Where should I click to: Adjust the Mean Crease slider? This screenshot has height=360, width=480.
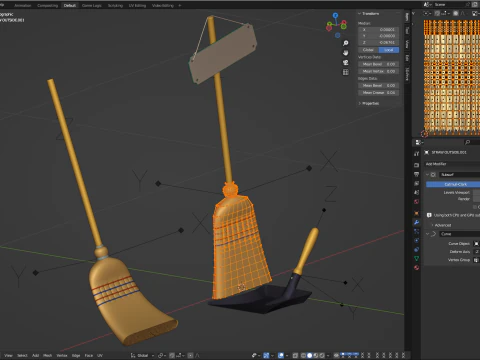click(x=379, y=93)
